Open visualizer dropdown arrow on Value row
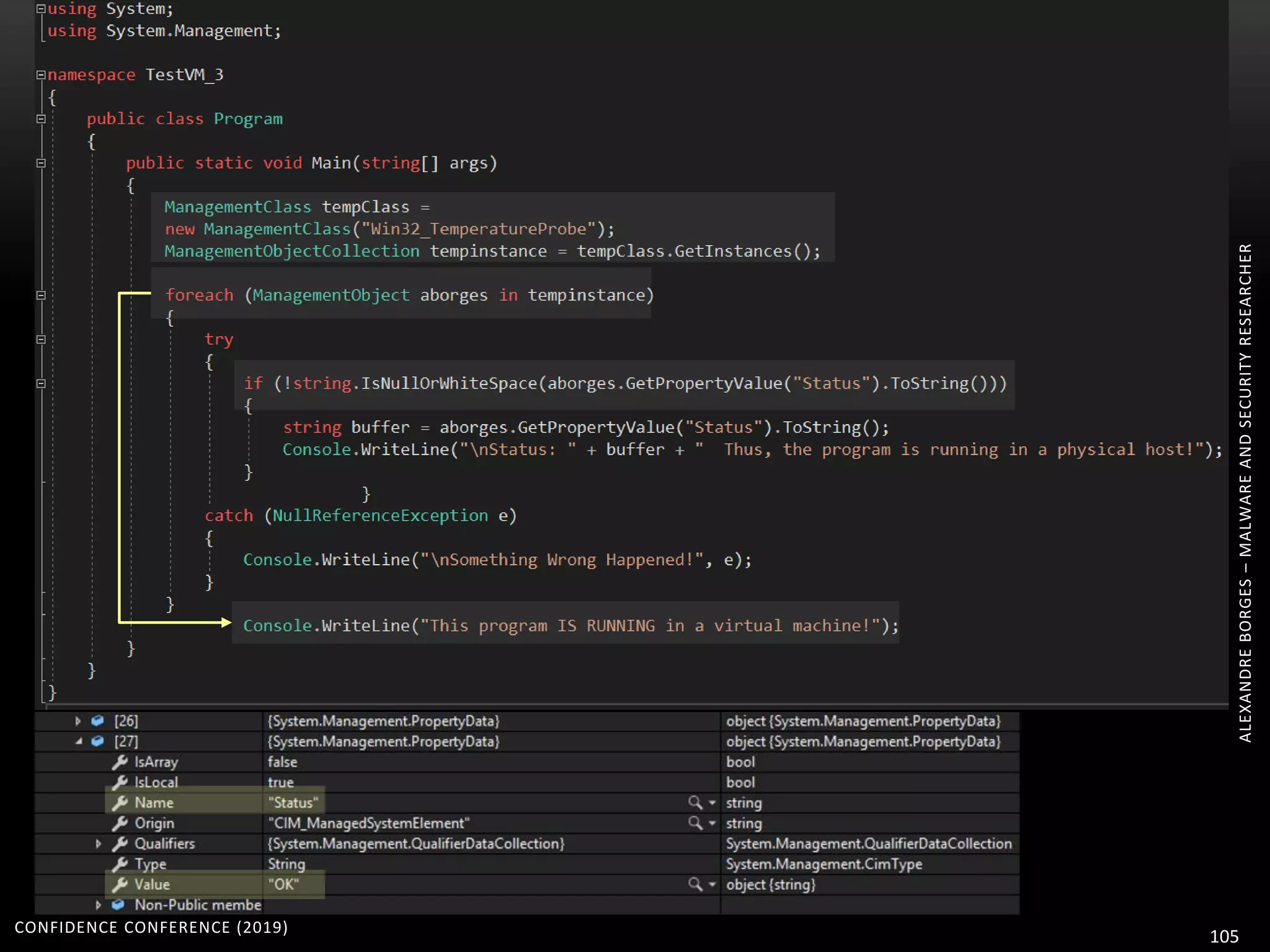 point(712,884)
